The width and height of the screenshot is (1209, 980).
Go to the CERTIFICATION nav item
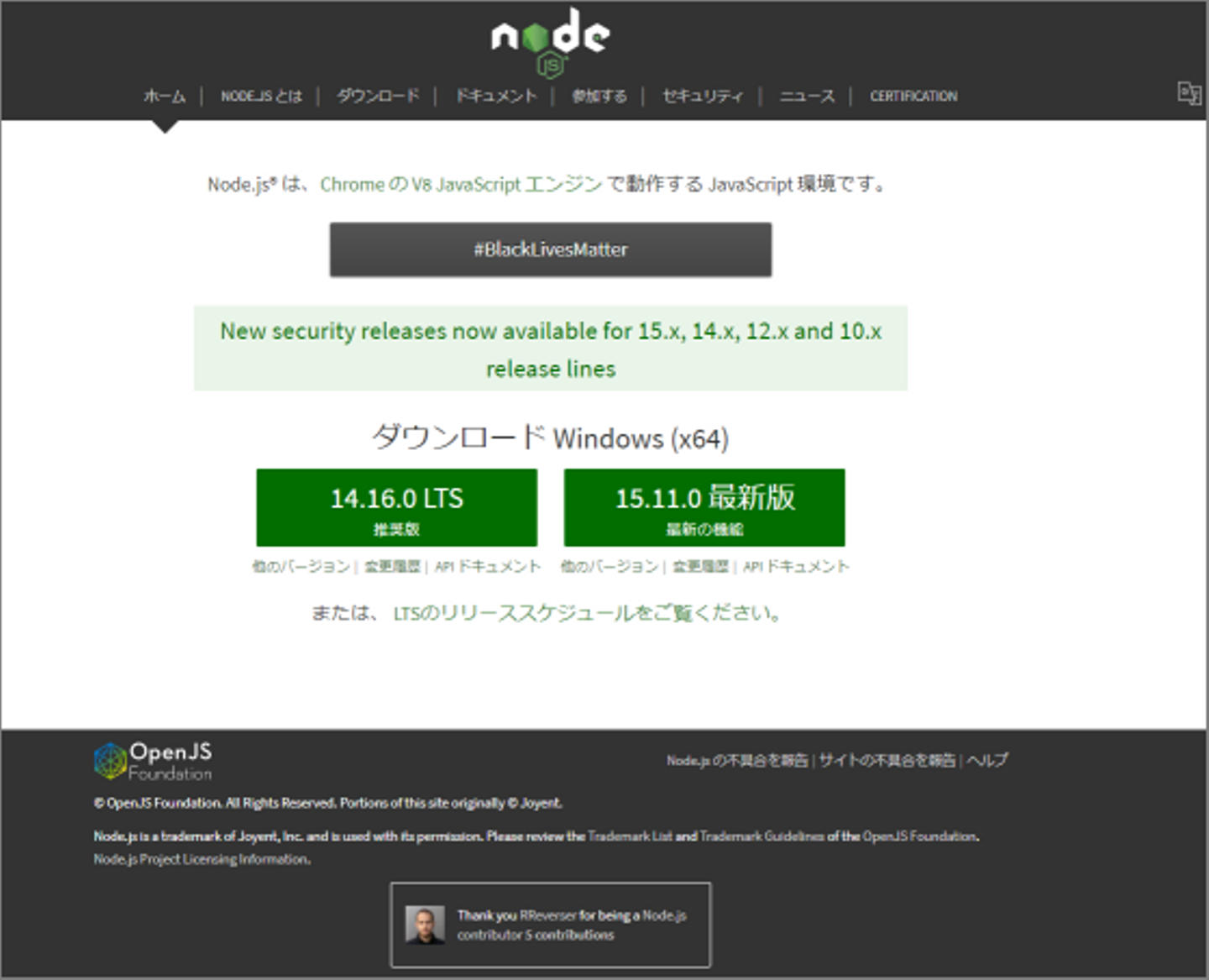coord(913,96)
